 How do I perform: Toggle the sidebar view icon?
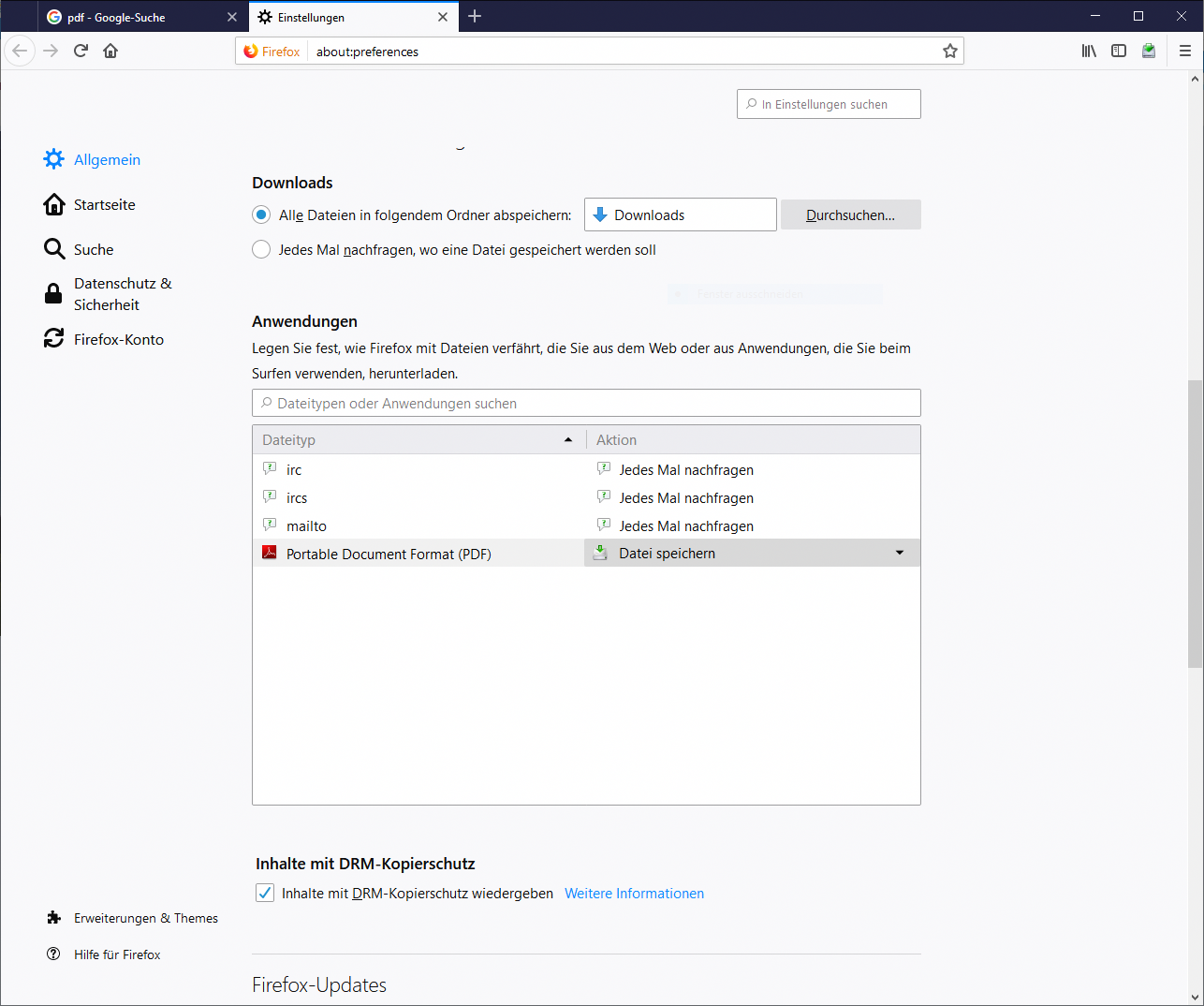[x=1119, y=51]
